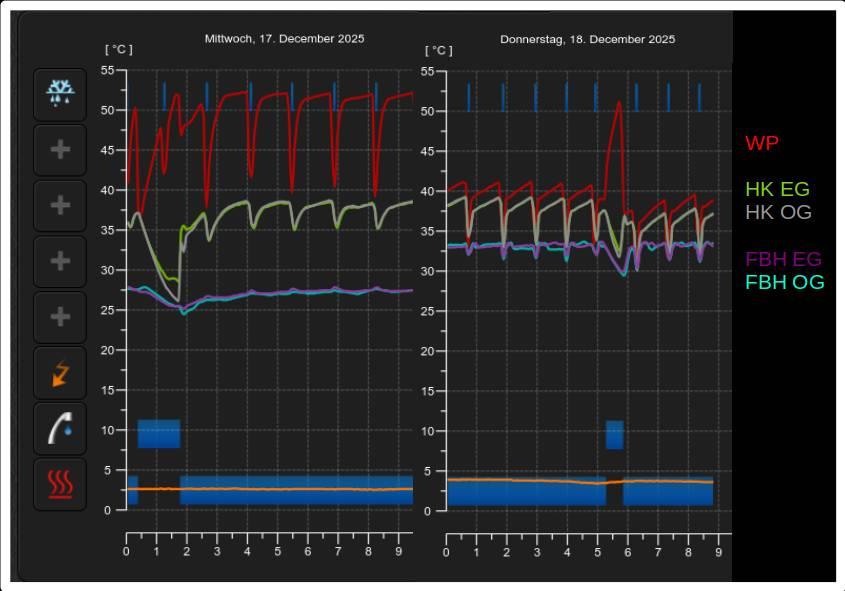The height and width of the screenshot is (591, 845).
Task: Click the red heating waves icon
Action: [x=60, y=485]
